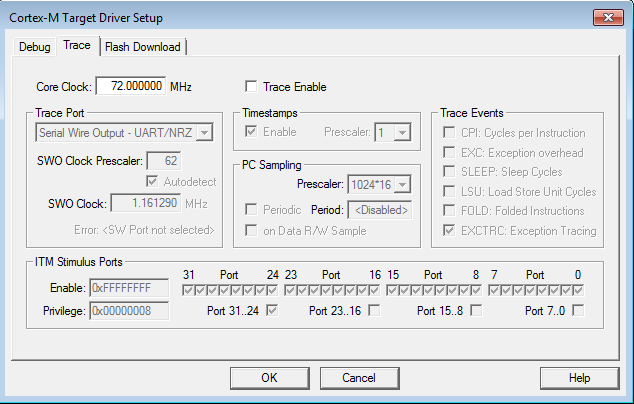The width and height of the screenshot is (634, 404).
Task: Enable SLEEP: Sleep Cycles checkbox
Action: click(x=449, y=171)
